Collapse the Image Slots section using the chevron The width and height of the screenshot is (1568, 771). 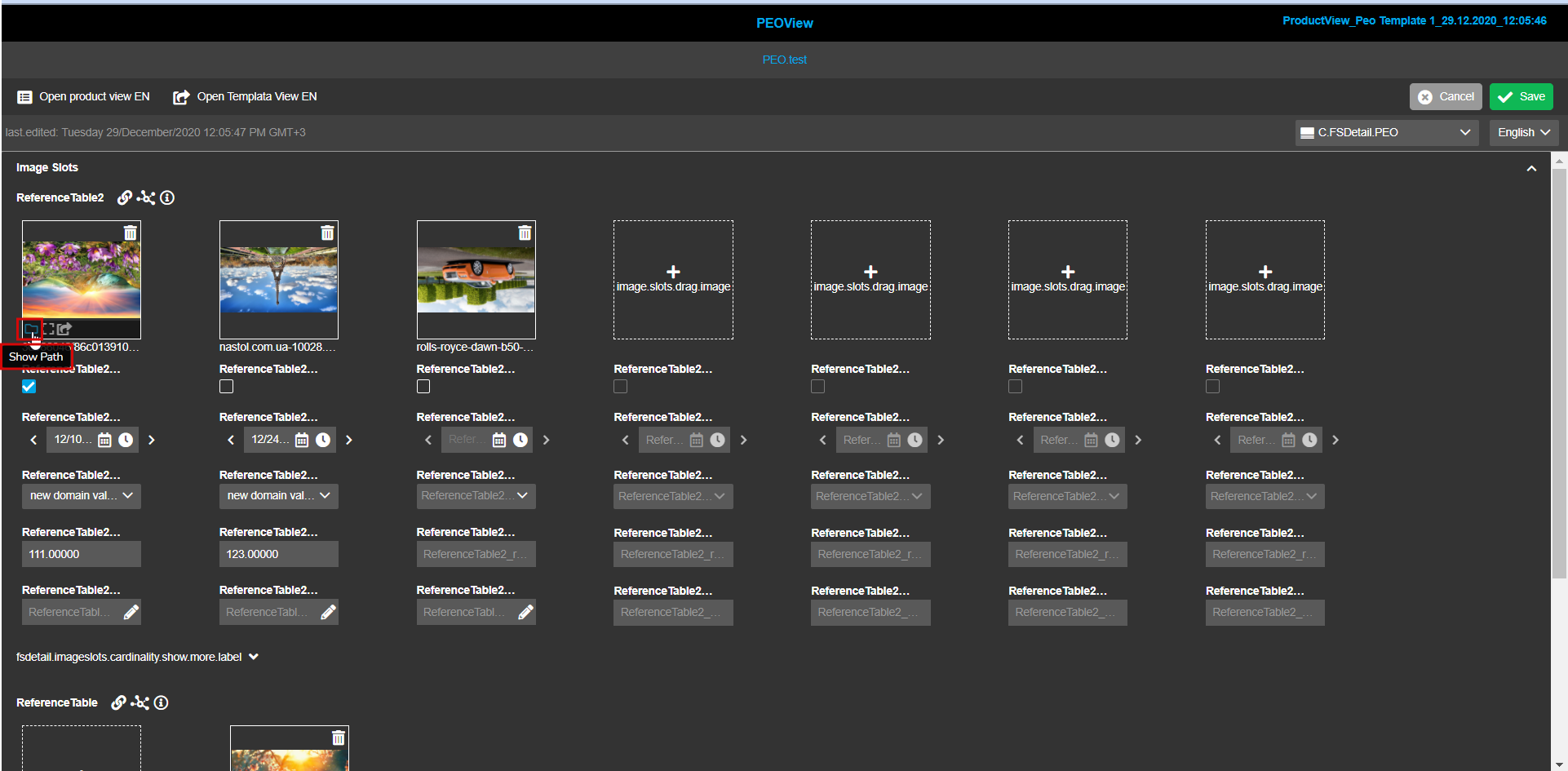pyautogui.click(x=1531, y=167)
